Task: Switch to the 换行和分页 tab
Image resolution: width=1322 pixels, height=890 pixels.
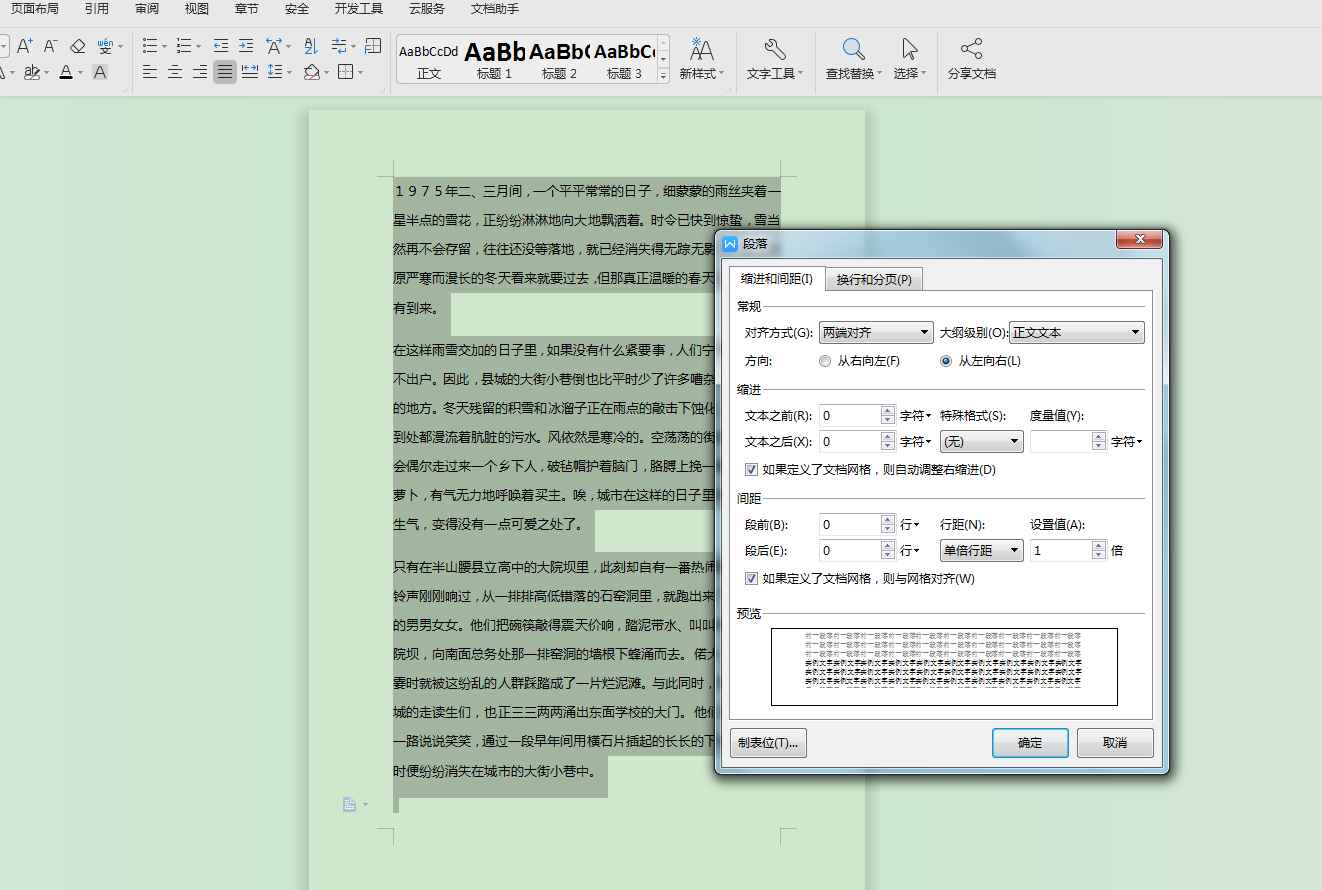Action: click(874, 280)
